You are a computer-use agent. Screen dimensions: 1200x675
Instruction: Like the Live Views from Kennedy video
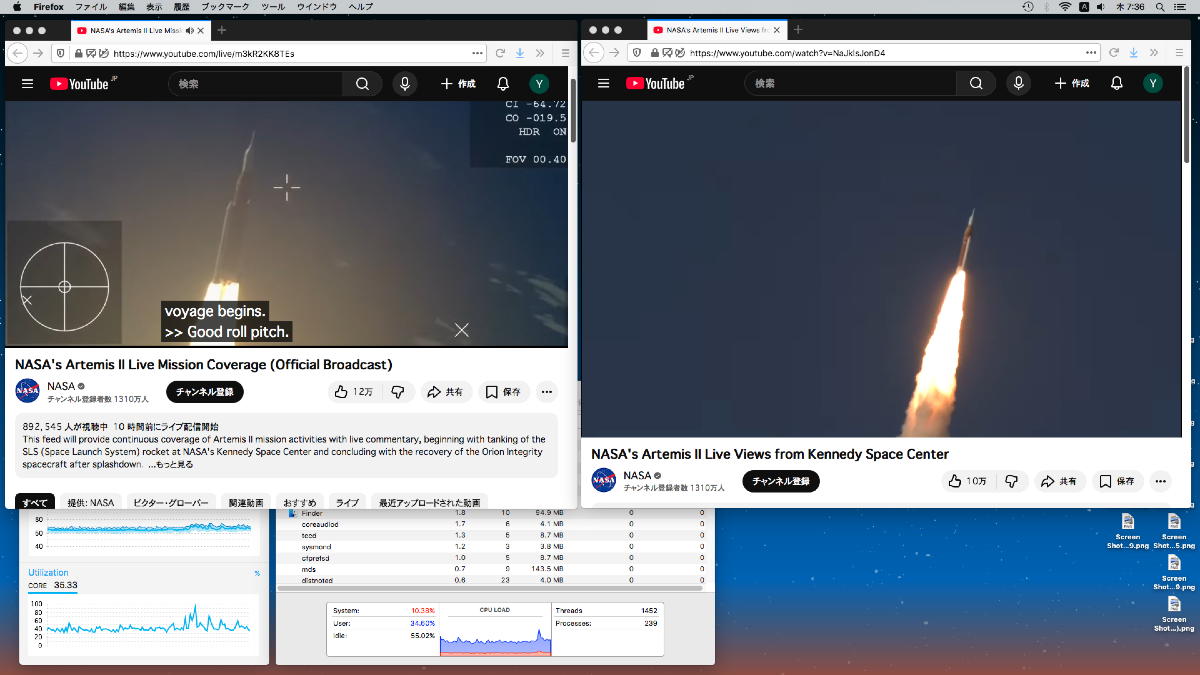[x=967, y=481]
